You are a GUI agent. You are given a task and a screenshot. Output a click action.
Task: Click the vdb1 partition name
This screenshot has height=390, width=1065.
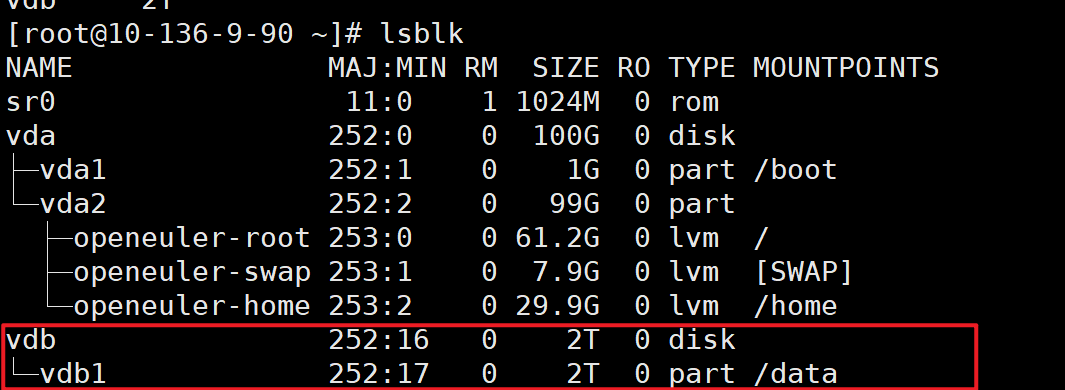73,374
